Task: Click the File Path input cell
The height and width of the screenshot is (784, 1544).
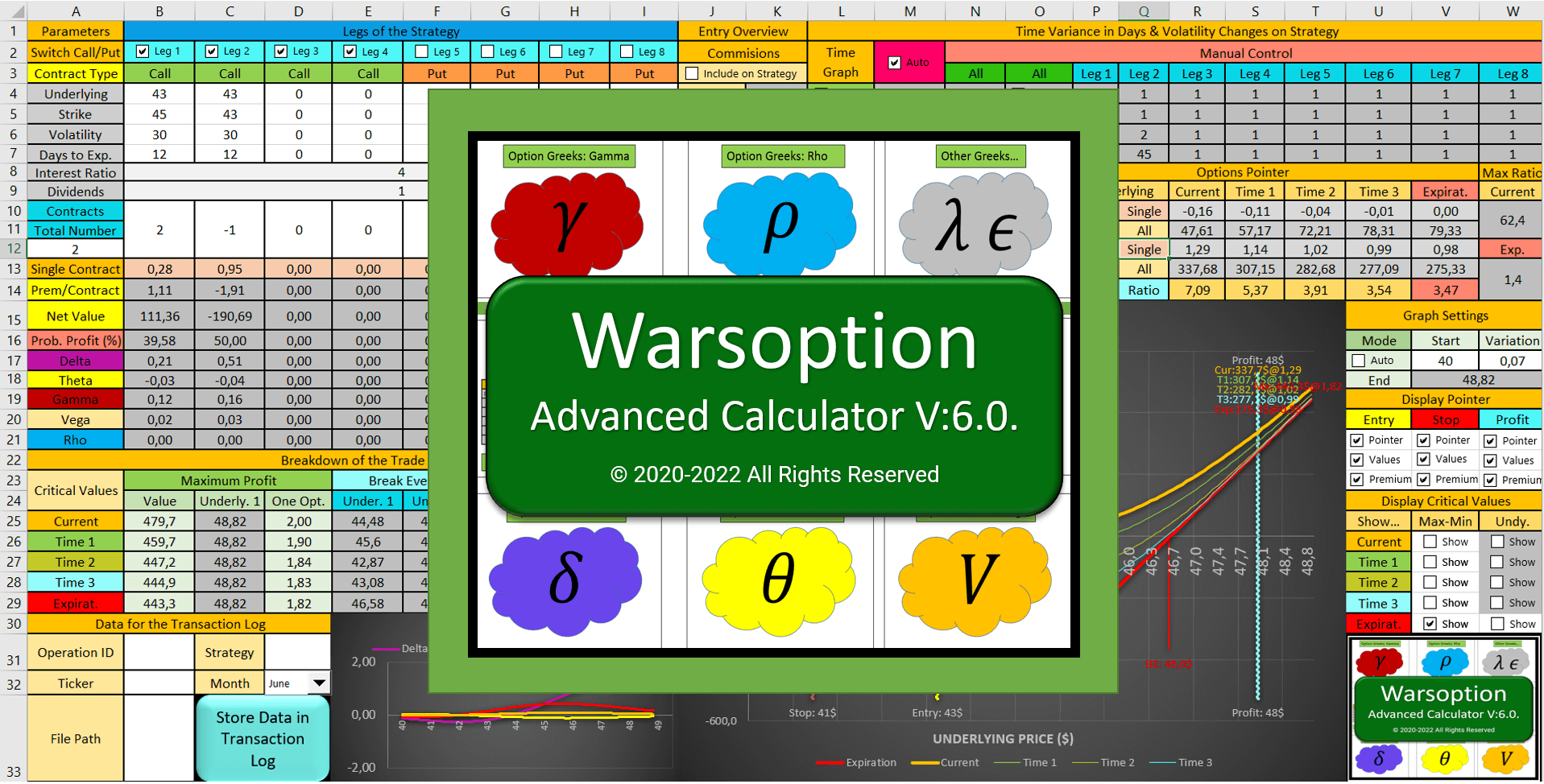Action: tap(159, 738)
